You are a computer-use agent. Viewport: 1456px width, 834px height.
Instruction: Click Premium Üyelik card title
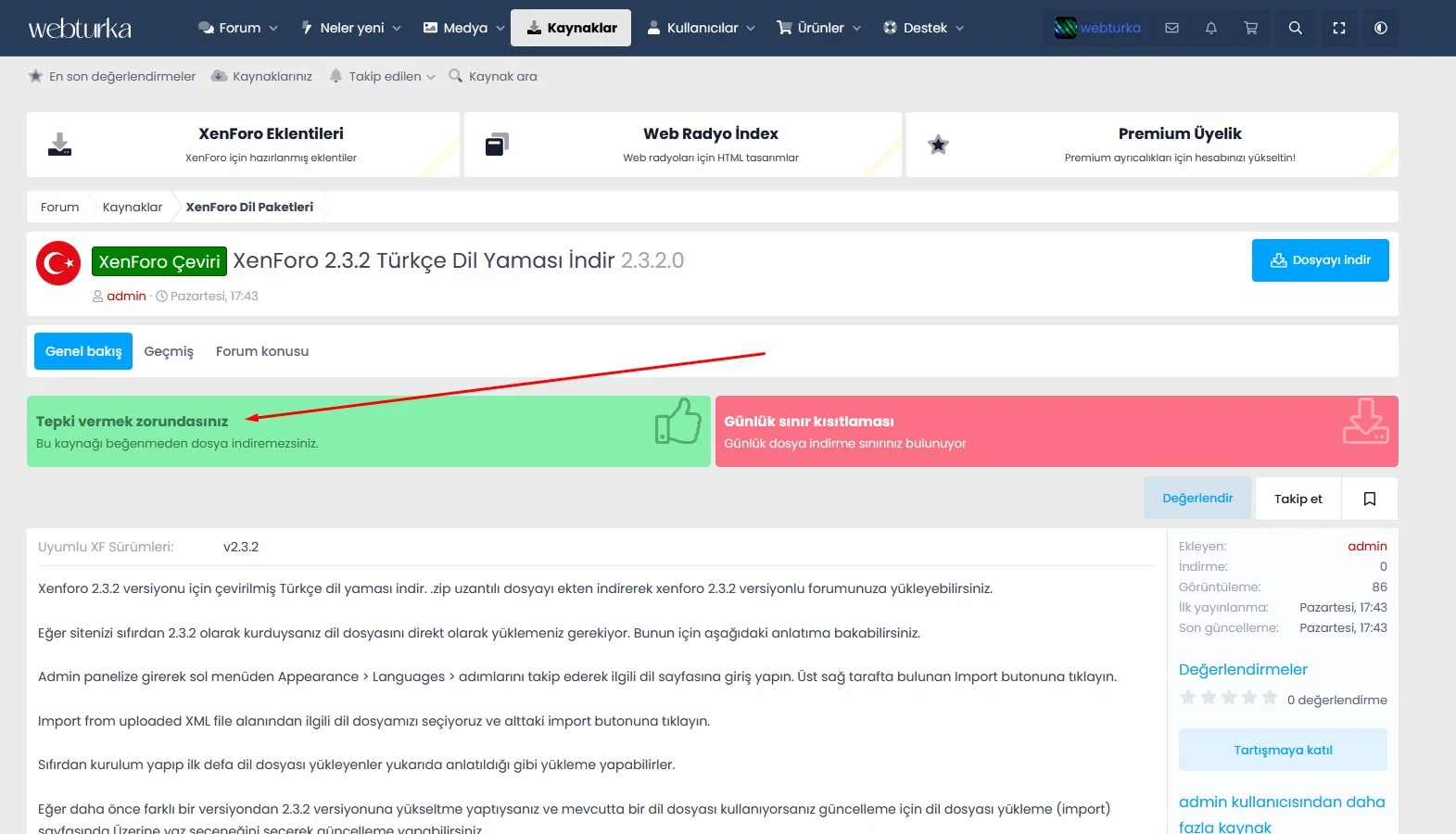pos(1180,133)
